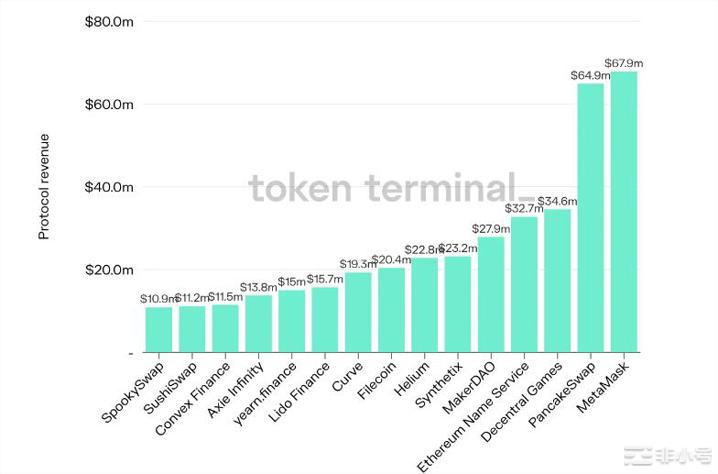Image resolution: width=718 pixels, height=474 pixels.
Task: Select the Curve revenue bar
Action: [358, 312]
